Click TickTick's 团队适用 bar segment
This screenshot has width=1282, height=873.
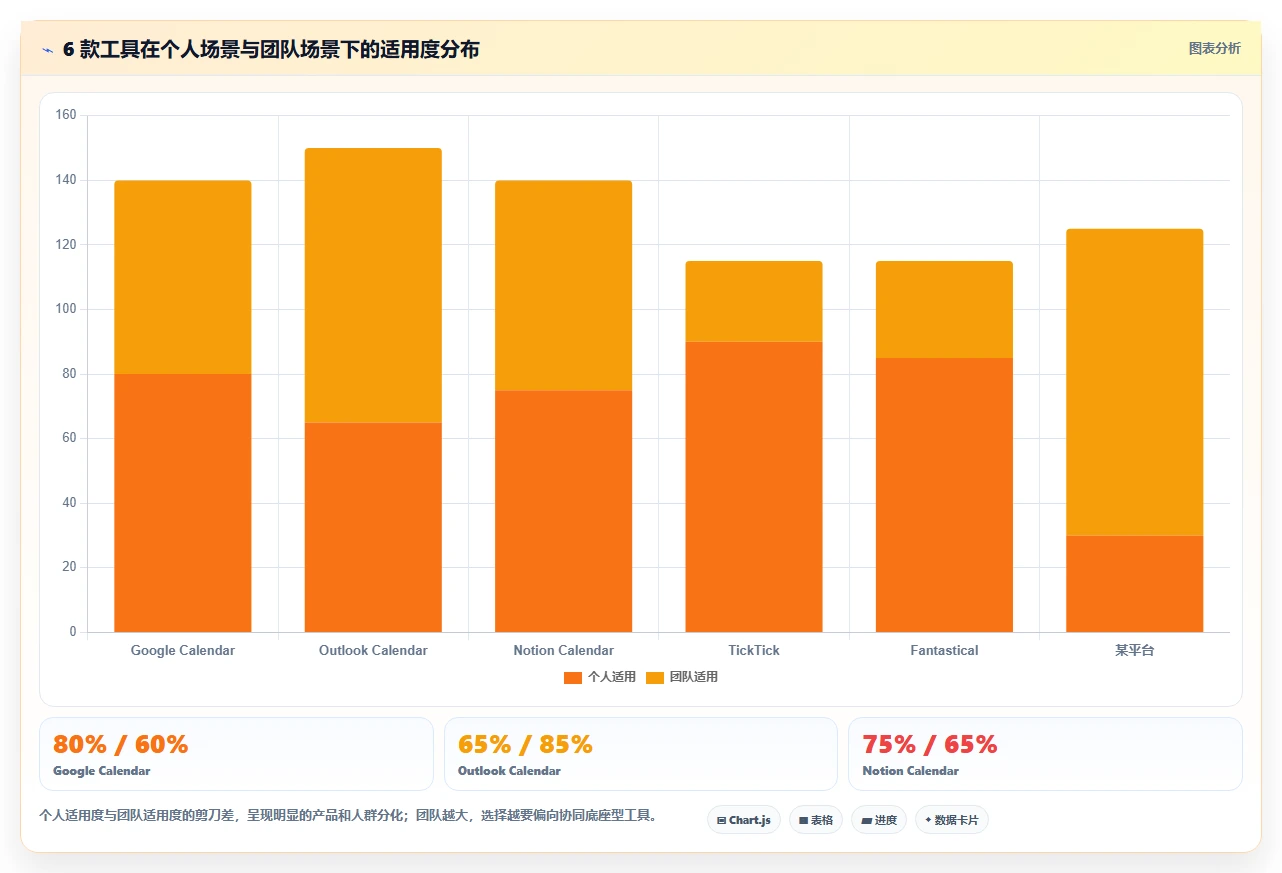tap(754, 301)
